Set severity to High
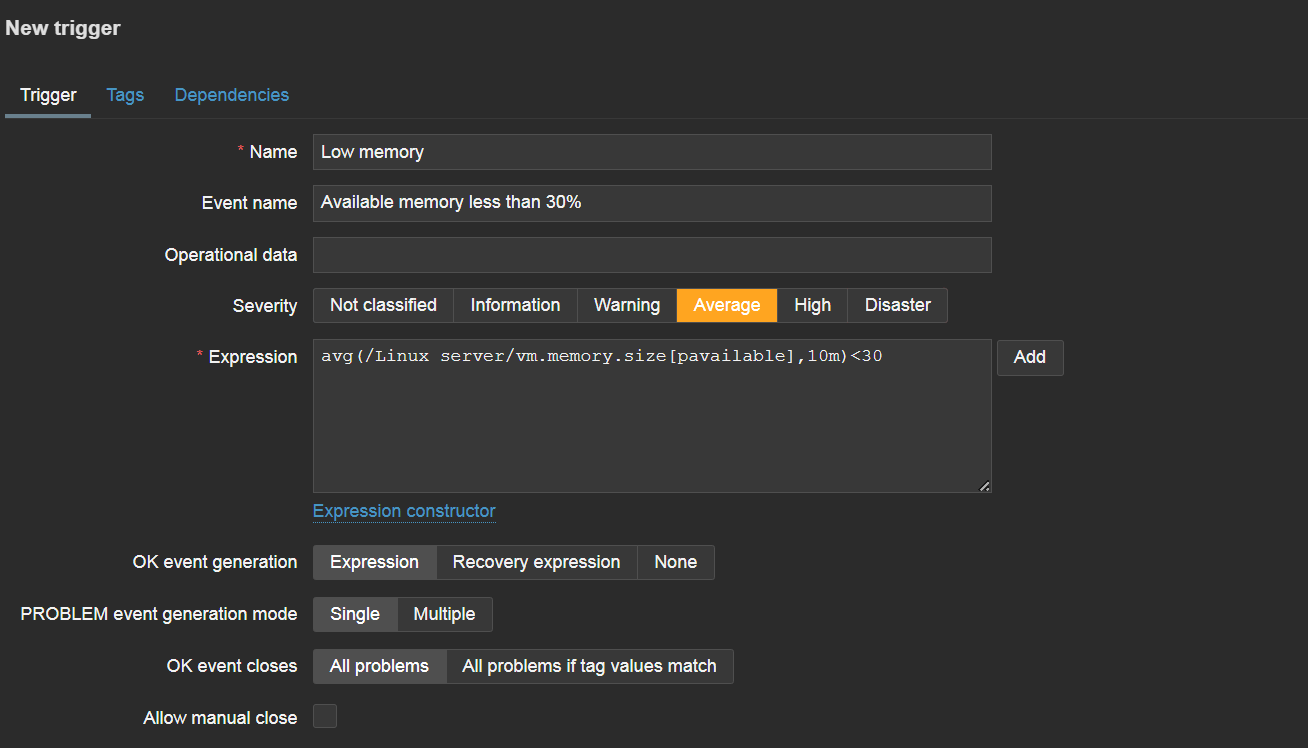 [x=813, y=306]
